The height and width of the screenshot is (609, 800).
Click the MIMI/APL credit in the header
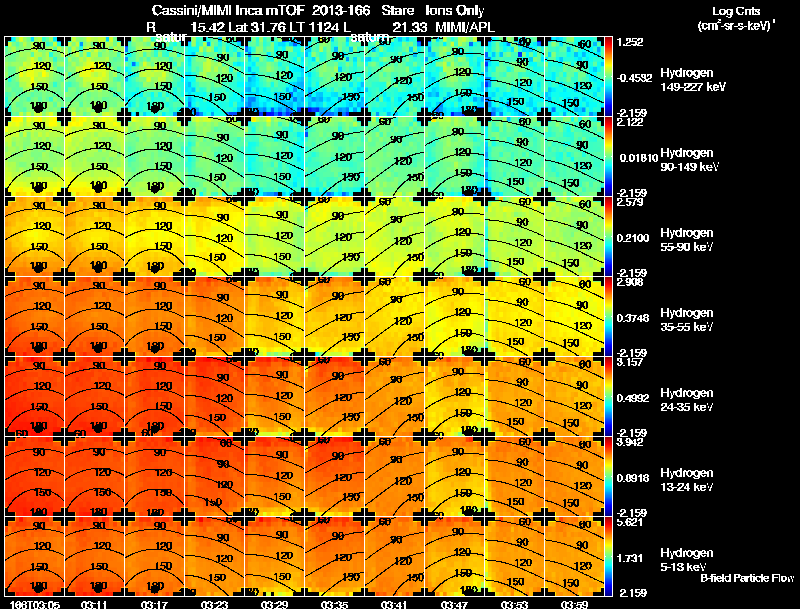(x=465, y=27)
